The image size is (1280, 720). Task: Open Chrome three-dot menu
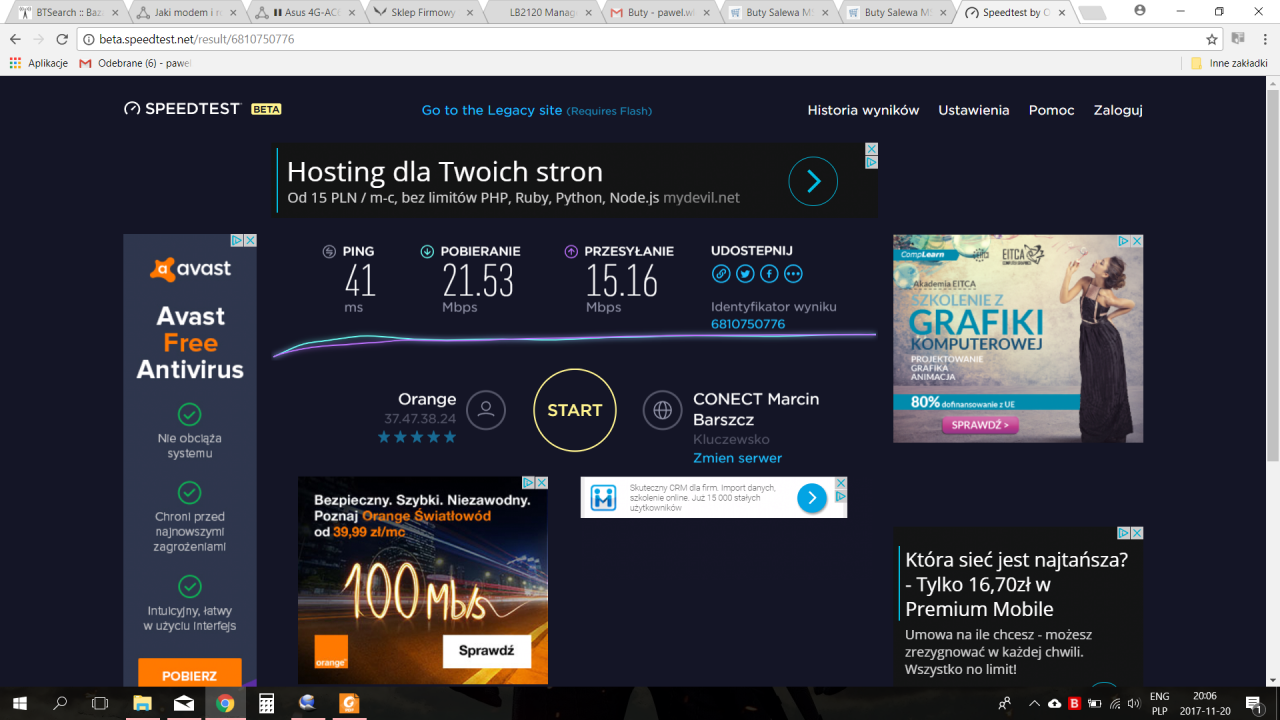pyautogui.click(x=1265, y=39)
